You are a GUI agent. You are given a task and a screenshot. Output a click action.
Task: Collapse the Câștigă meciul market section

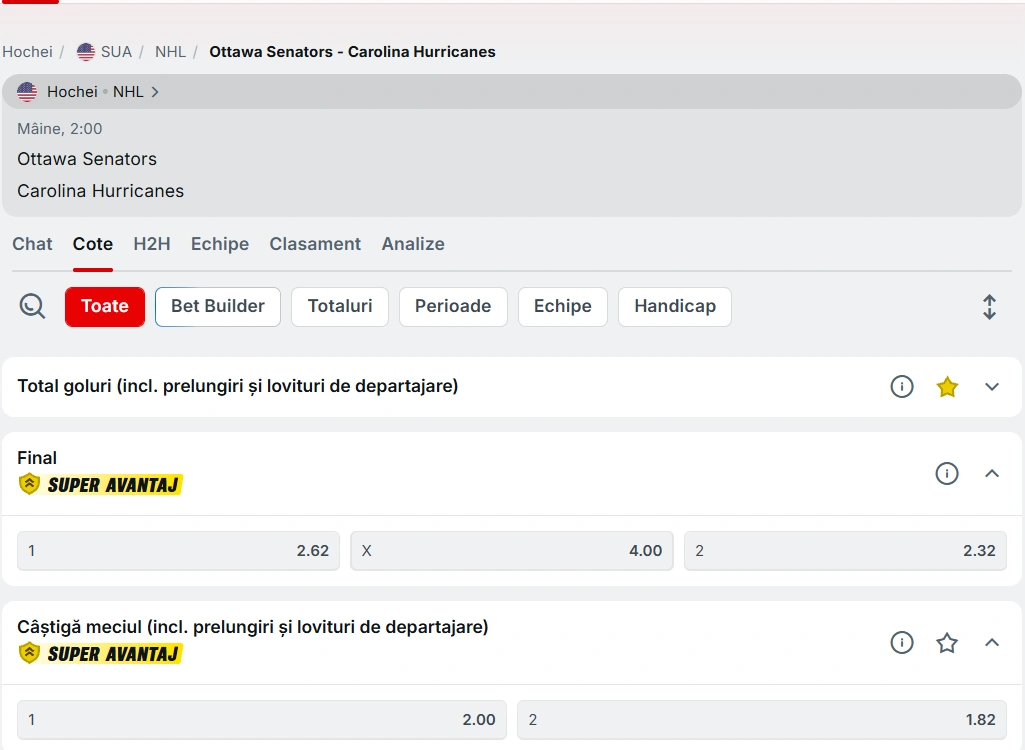tap(992, 643)
